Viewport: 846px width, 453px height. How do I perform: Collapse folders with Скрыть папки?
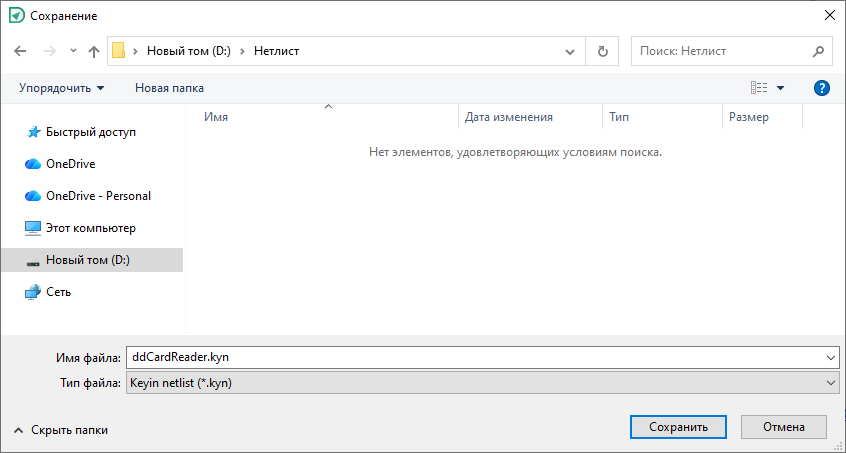(60, 430)
